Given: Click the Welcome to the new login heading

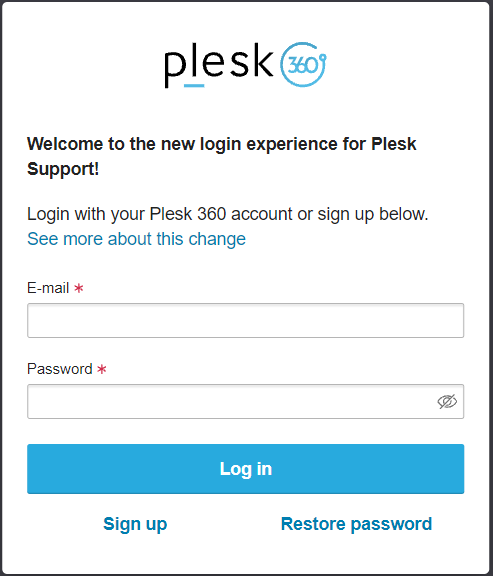Looking at the screenshot, I should click(x=222, y=156).
